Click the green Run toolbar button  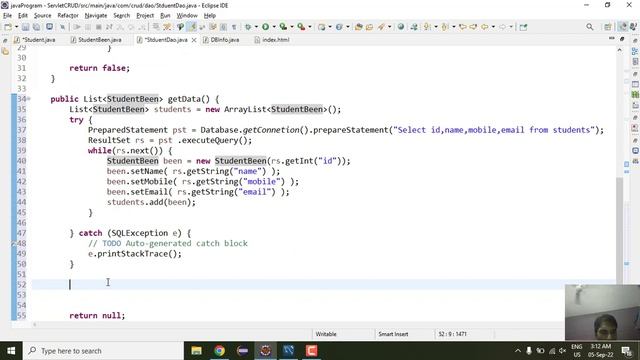click(266, 27)
